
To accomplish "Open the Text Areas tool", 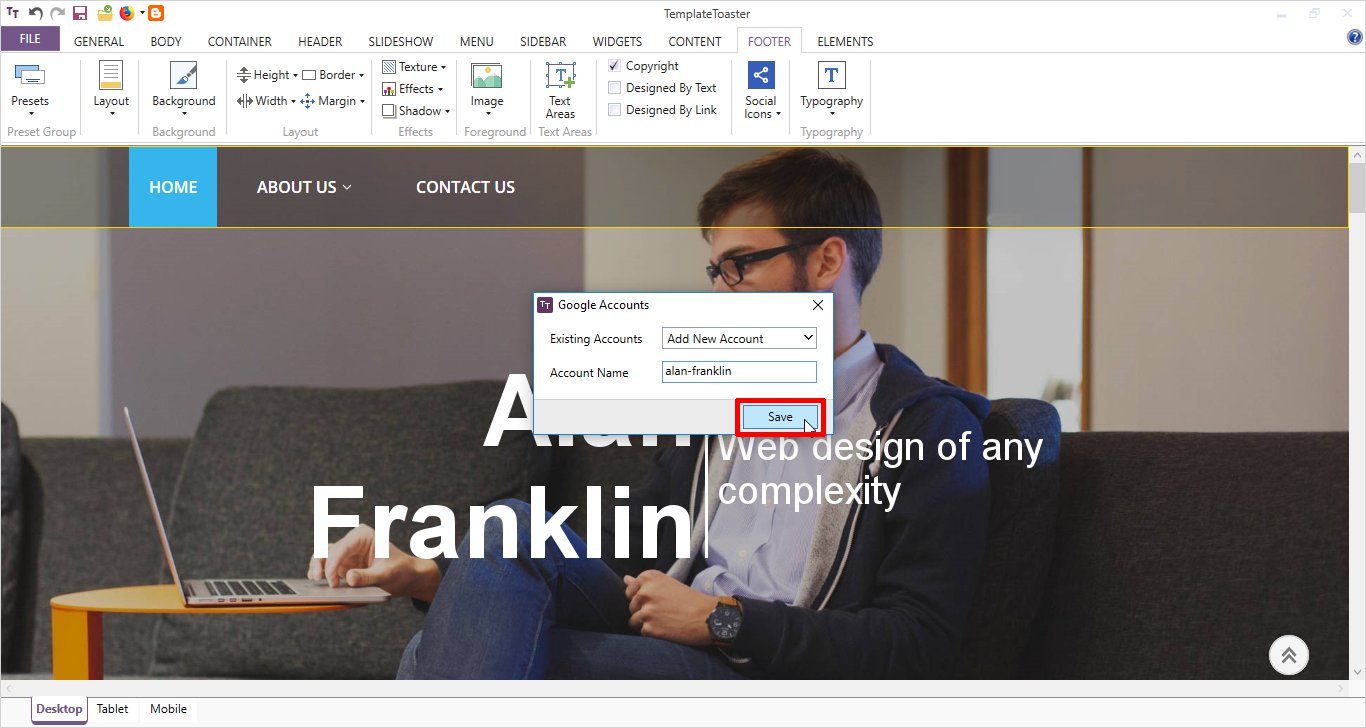I will click(x=560, y=76).
